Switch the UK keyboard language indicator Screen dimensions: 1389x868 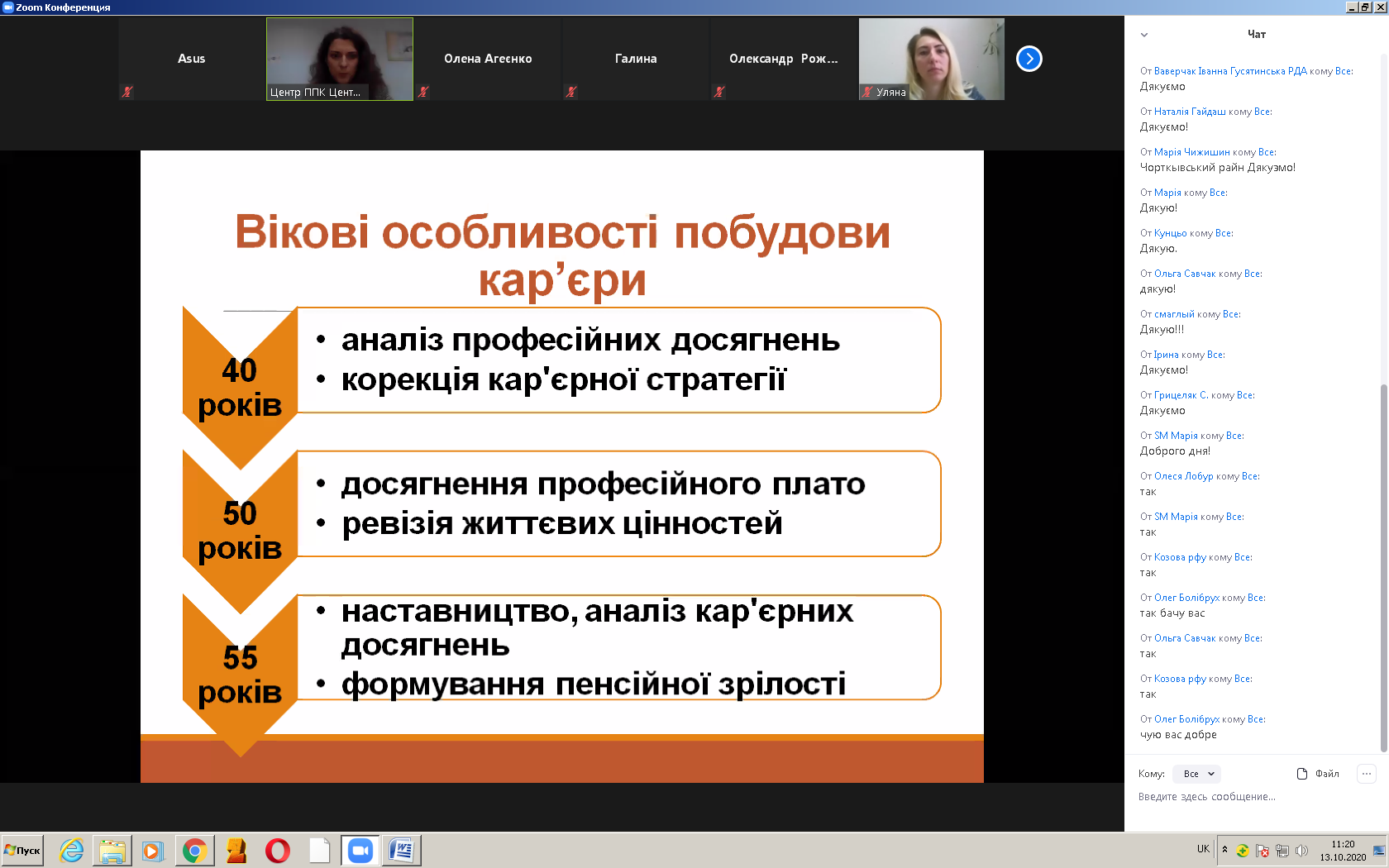(x=1203, y=849)
